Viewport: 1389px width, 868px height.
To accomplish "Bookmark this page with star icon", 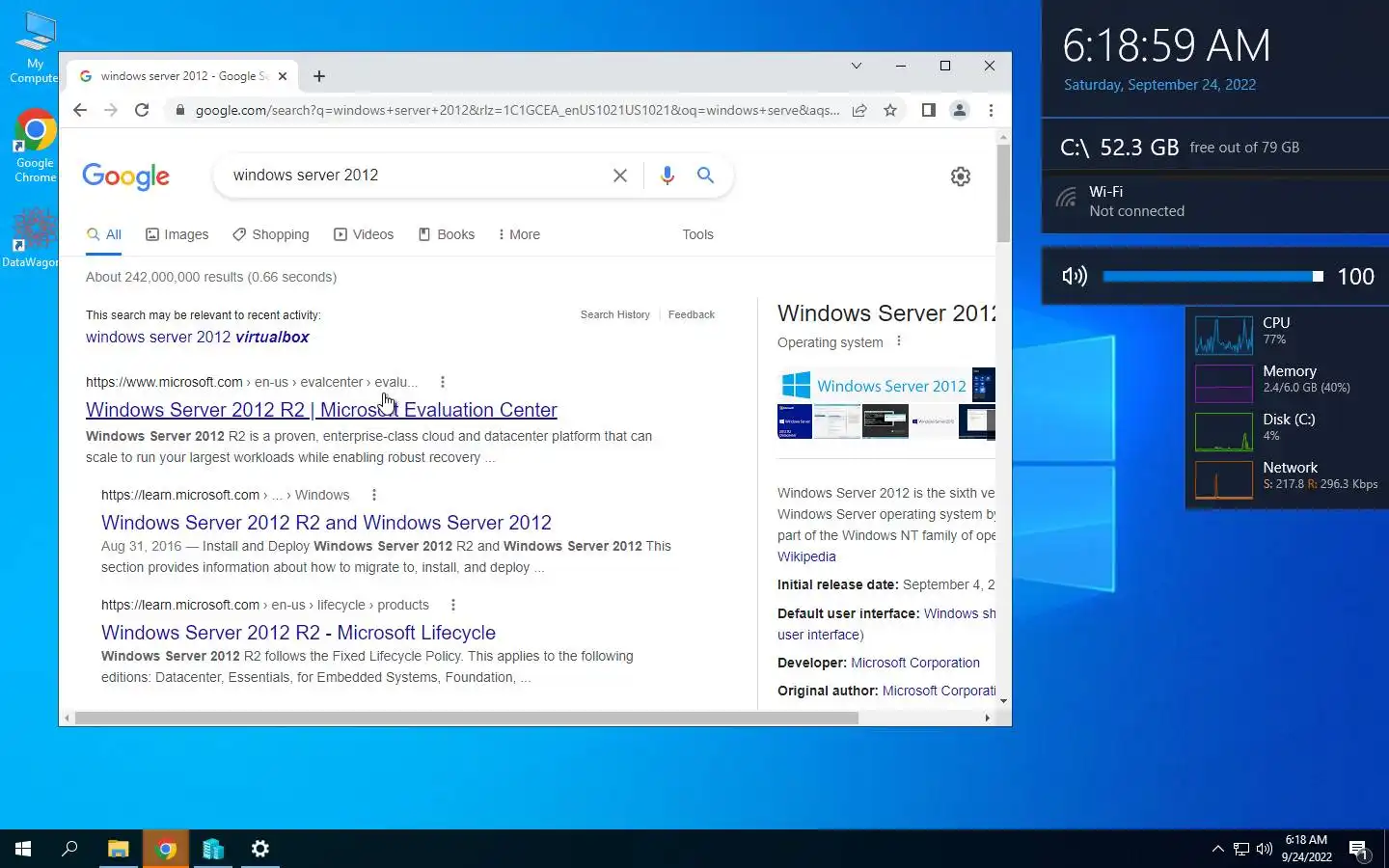I will [890, 110].
